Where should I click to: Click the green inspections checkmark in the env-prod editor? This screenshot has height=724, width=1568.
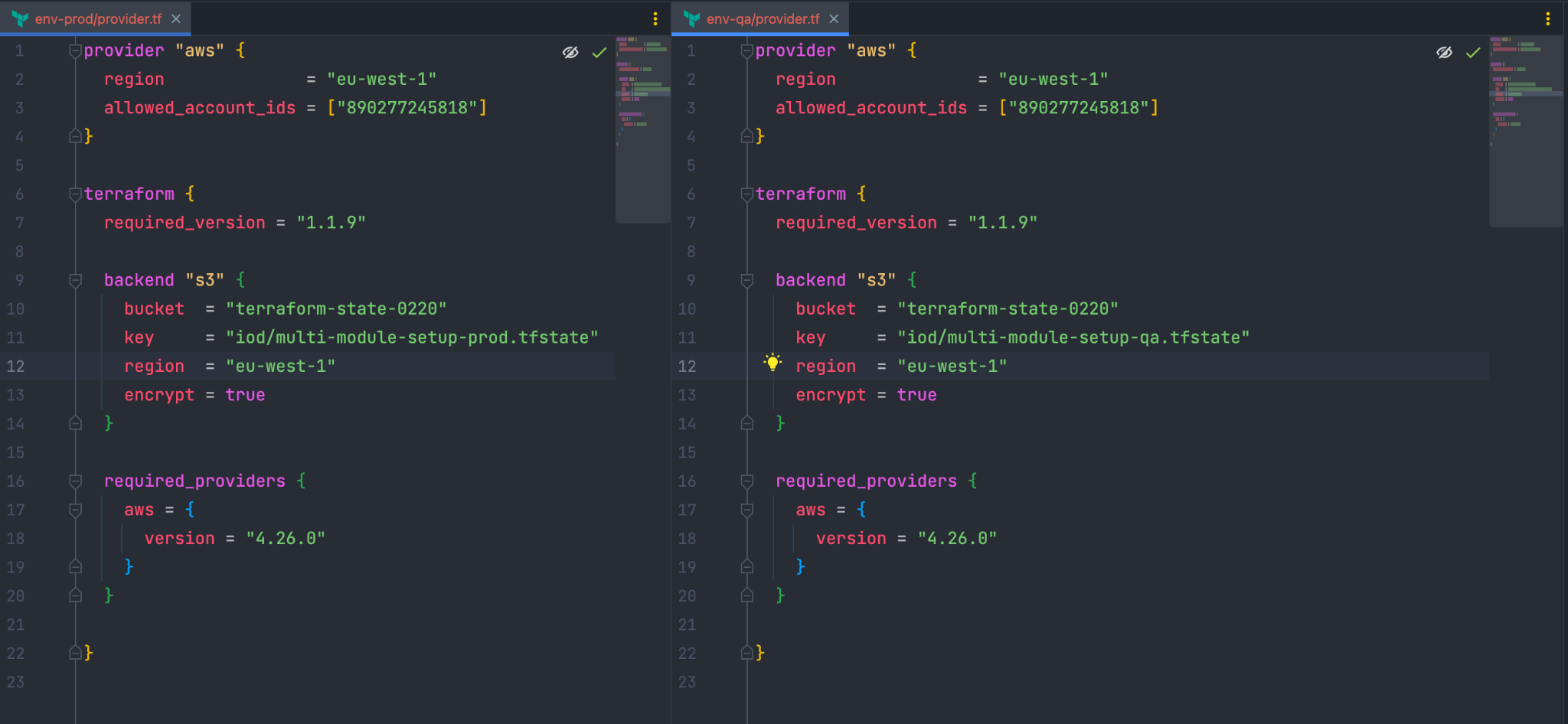point(599,53)
